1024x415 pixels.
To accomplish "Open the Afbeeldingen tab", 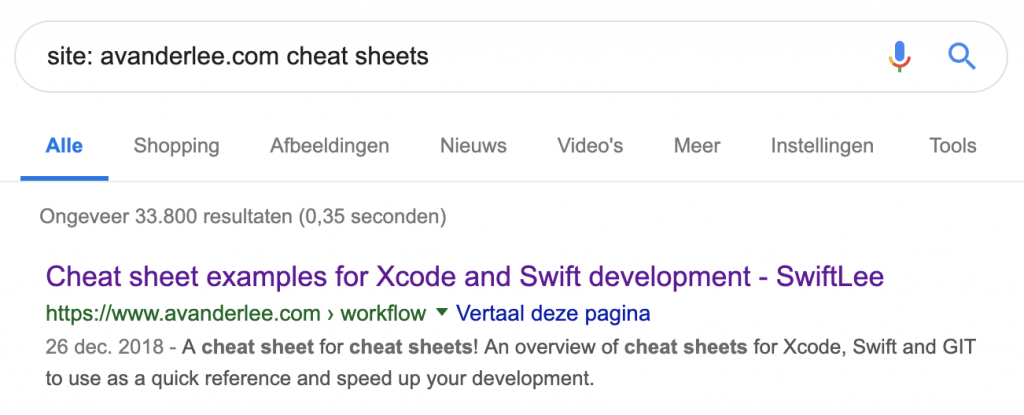I will pyautogui.click(x=329, y=146).
